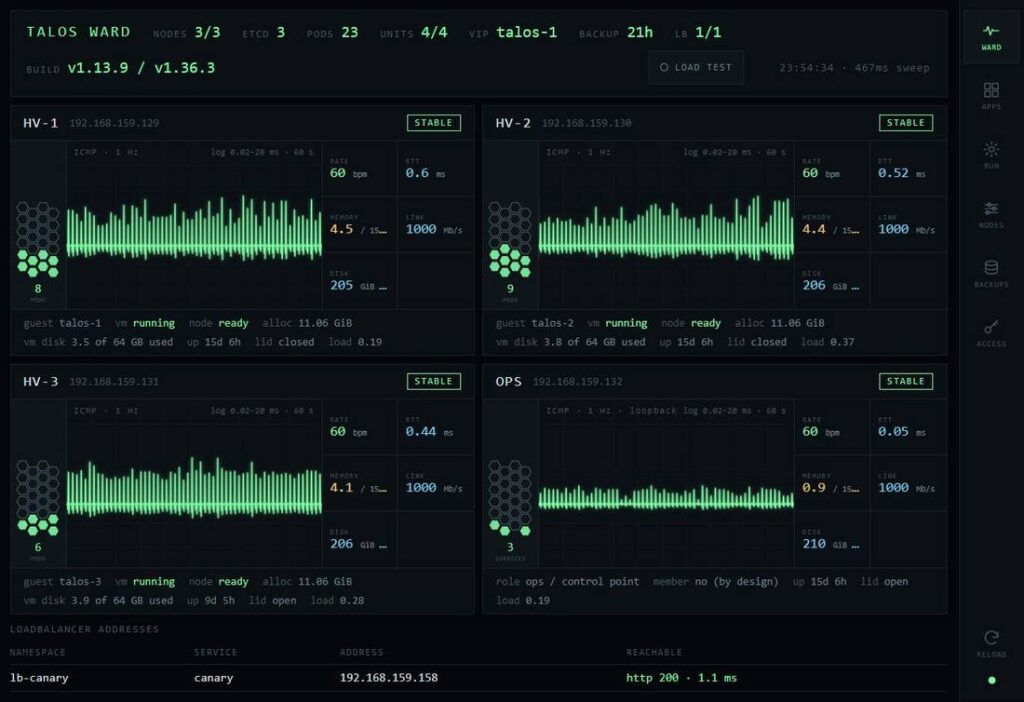This screenshot has height=702, width=1024.
Task: Toggle the LOAD TEST button
Action: tap(696, 67)
